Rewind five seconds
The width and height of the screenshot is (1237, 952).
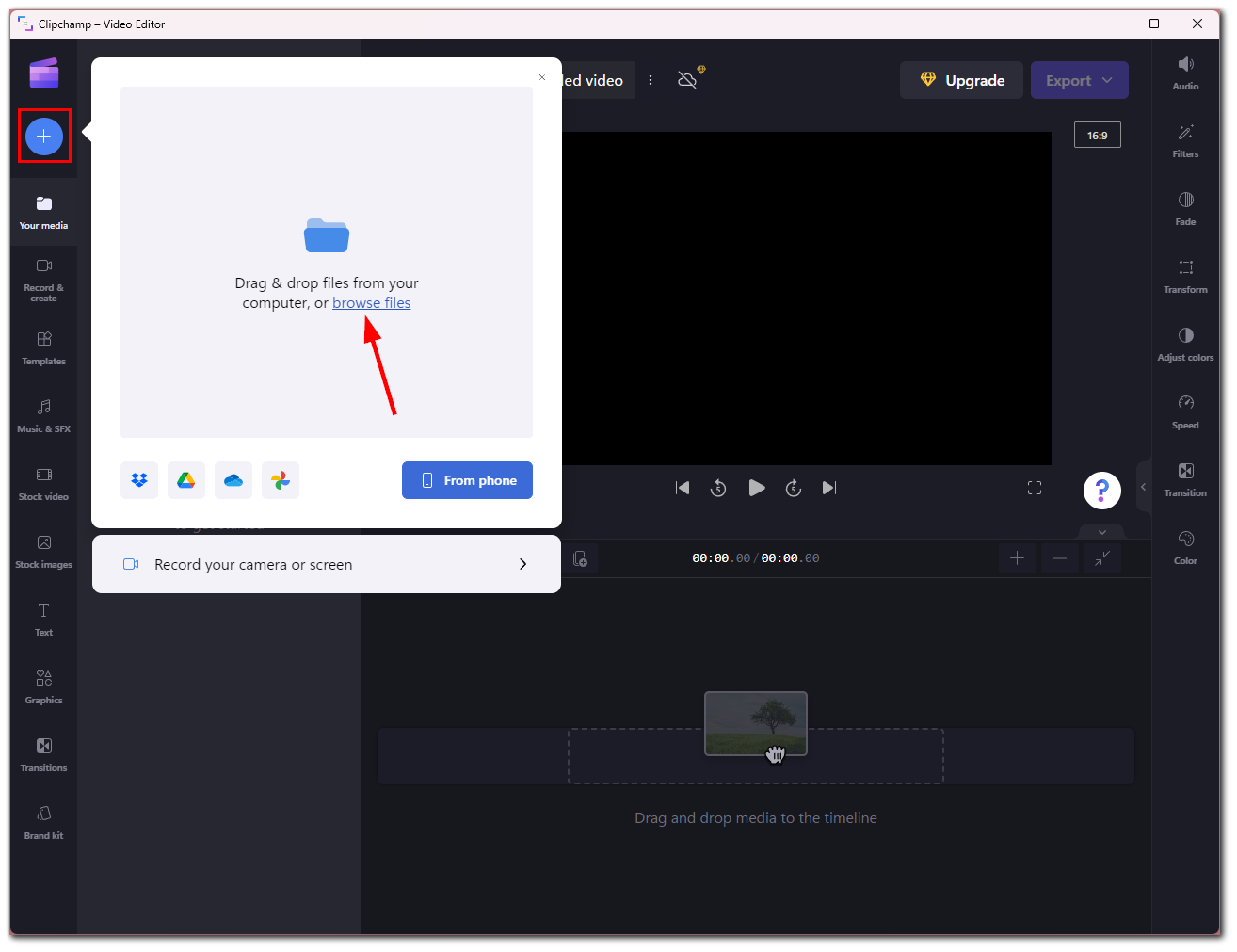[x=718, y=488]
